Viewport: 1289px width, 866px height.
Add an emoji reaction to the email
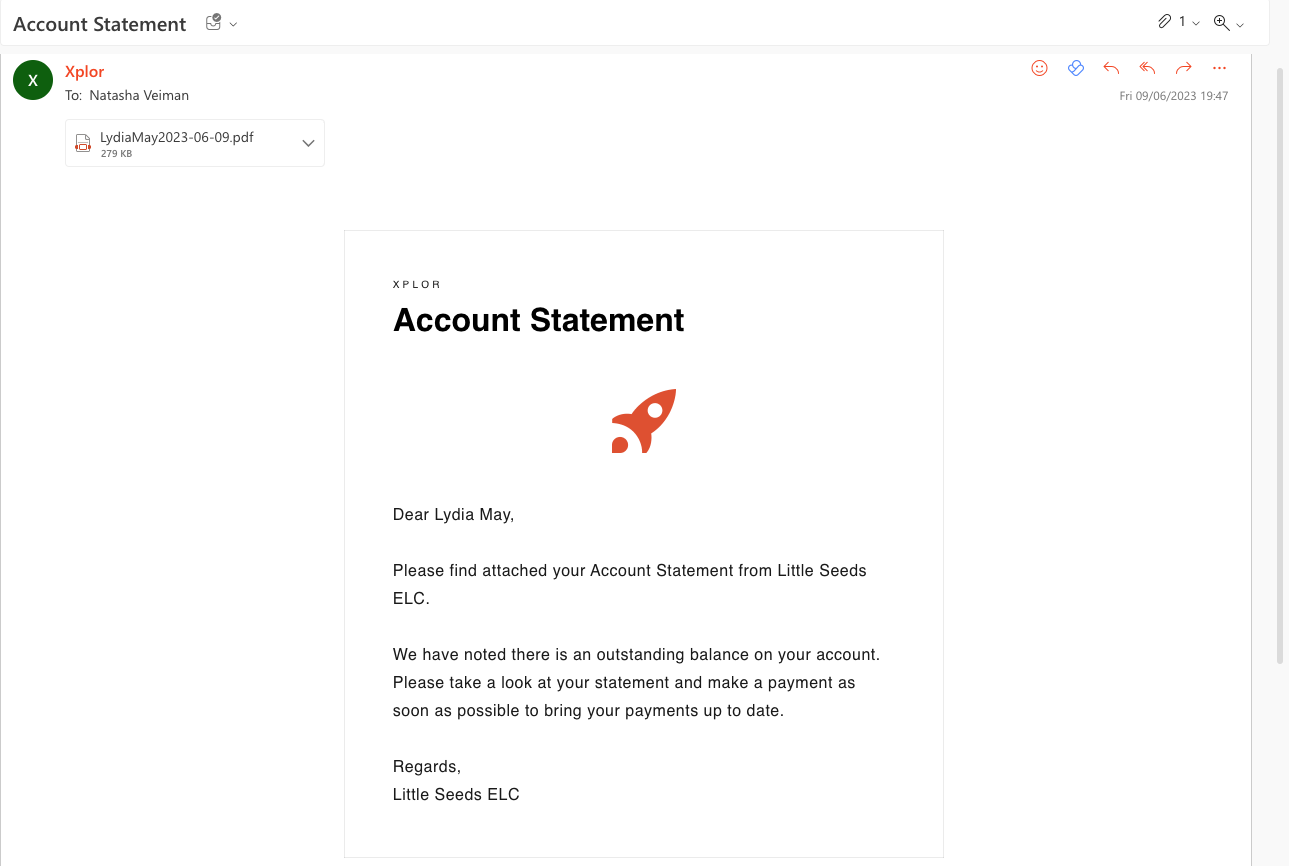pos(1039,68)
